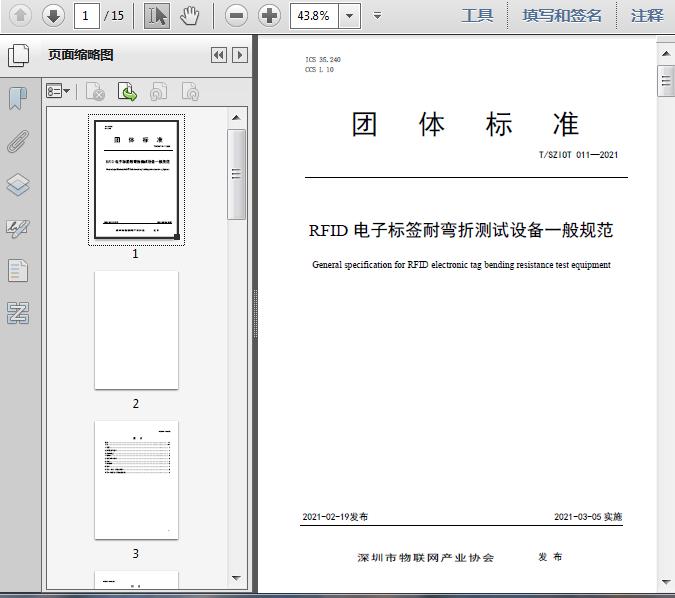The width and height of the screenshot is (675, 598).
Task: Open the signatures panel
Action: coord(18,228)
